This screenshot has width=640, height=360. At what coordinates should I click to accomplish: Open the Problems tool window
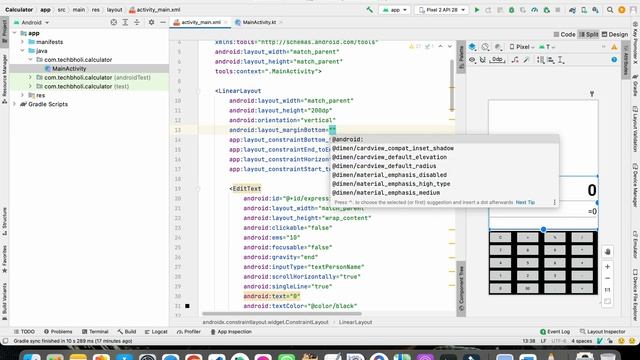click(58, 332)
